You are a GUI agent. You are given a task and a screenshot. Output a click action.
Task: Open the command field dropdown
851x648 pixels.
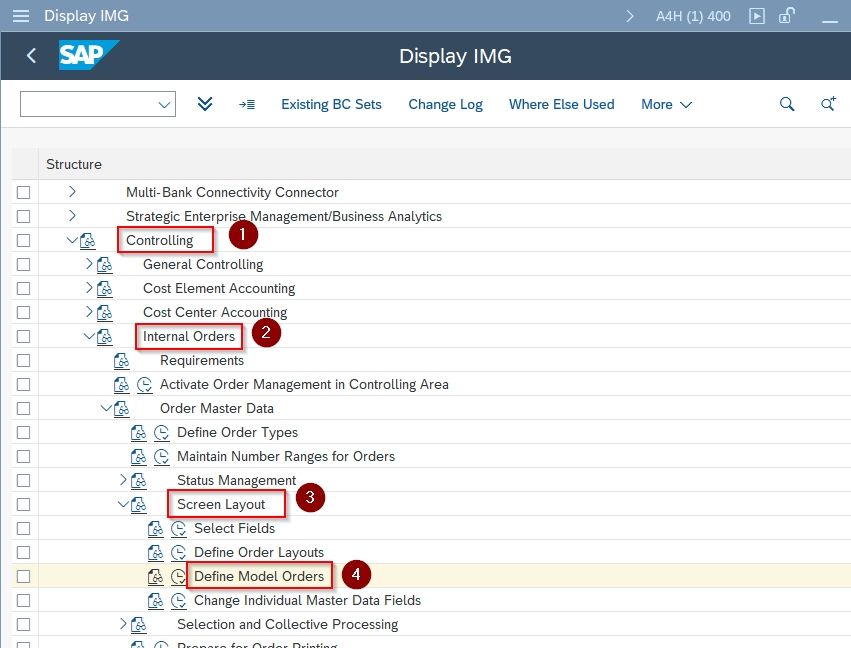tap(164, 104)
